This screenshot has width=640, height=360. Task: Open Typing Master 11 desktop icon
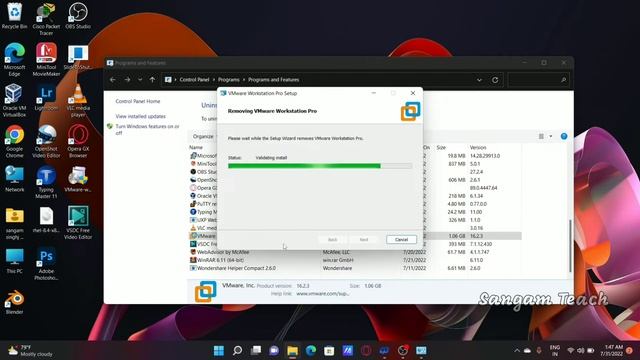click(46, 182)
